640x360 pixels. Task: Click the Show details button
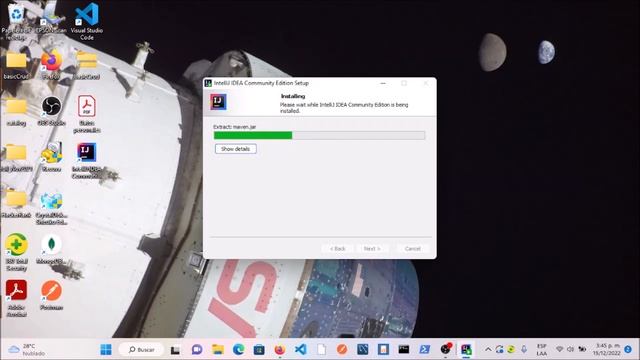pyautogui.click(x=236, y=149)
